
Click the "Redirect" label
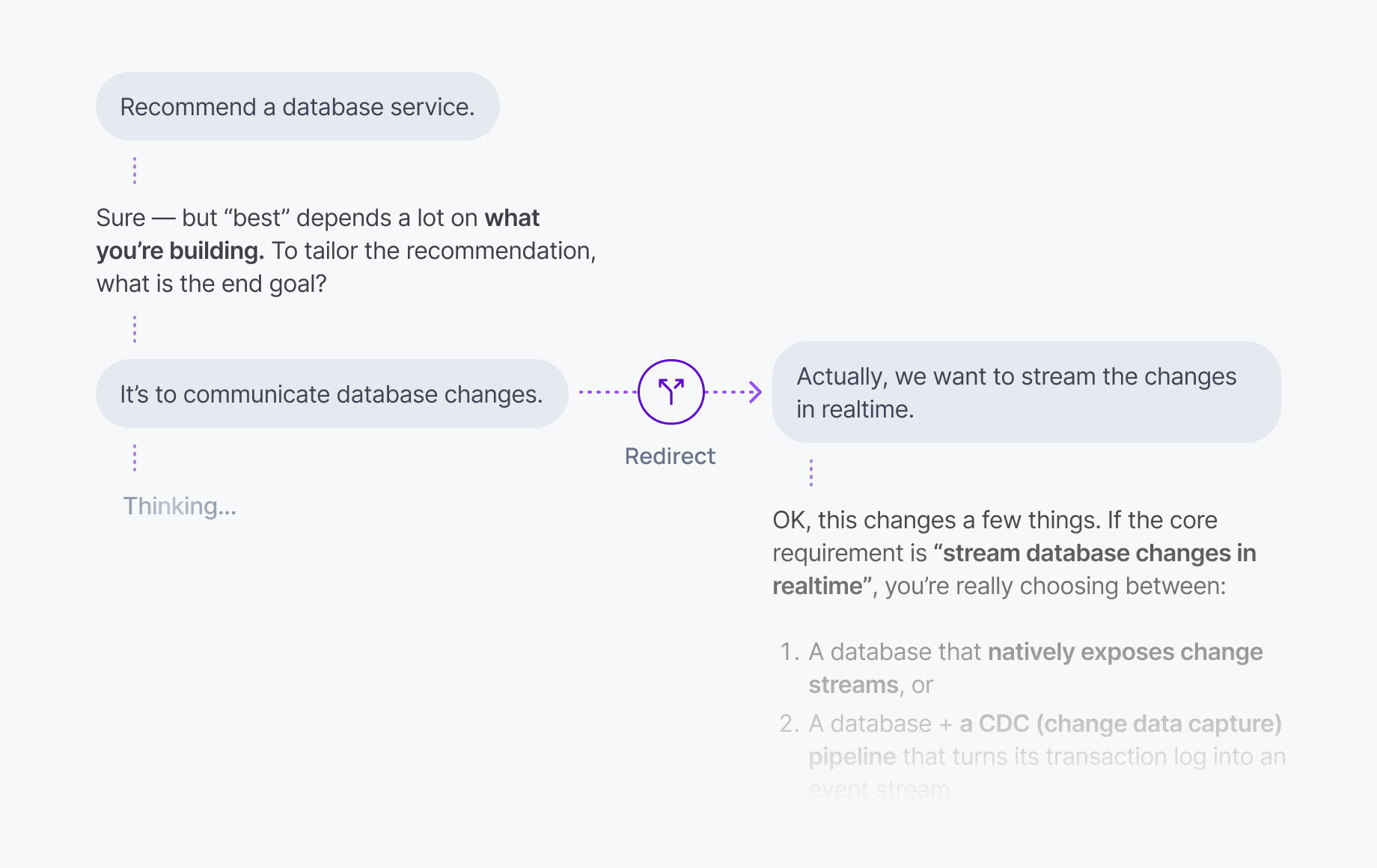670,456
